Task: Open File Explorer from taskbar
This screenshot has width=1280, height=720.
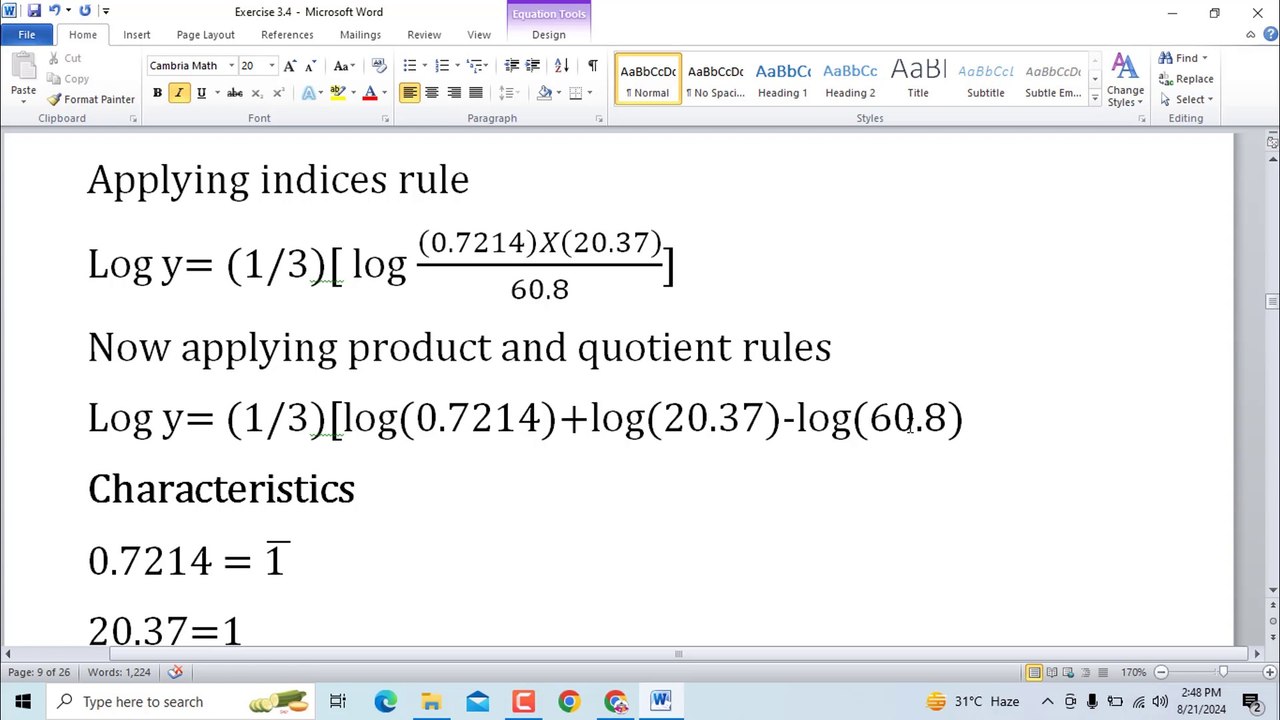Action: point(431,701)
